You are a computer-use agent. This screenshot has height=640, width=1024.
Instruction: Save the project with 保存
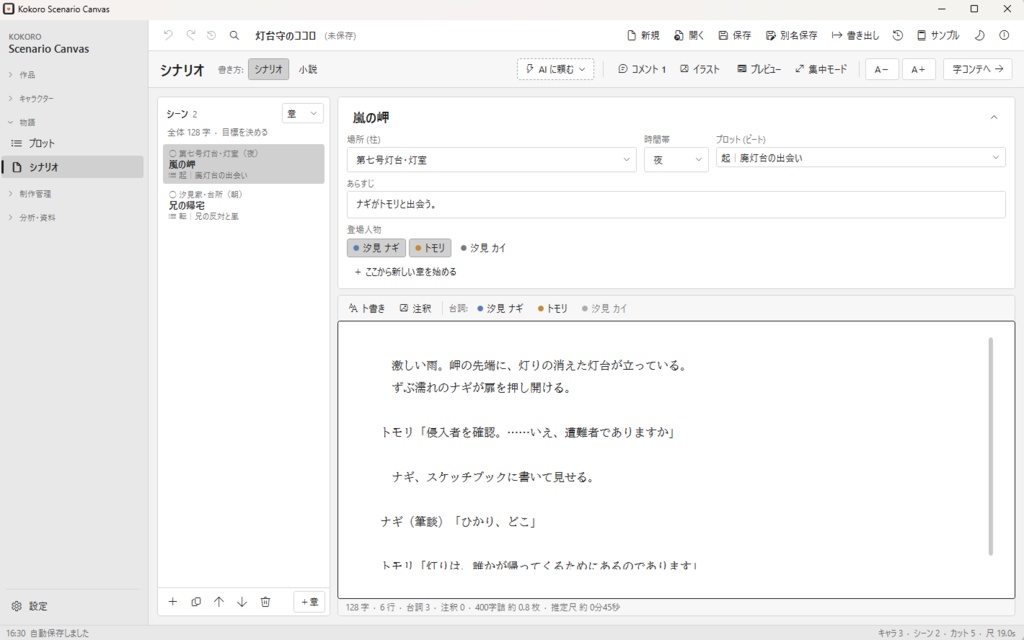735,35
